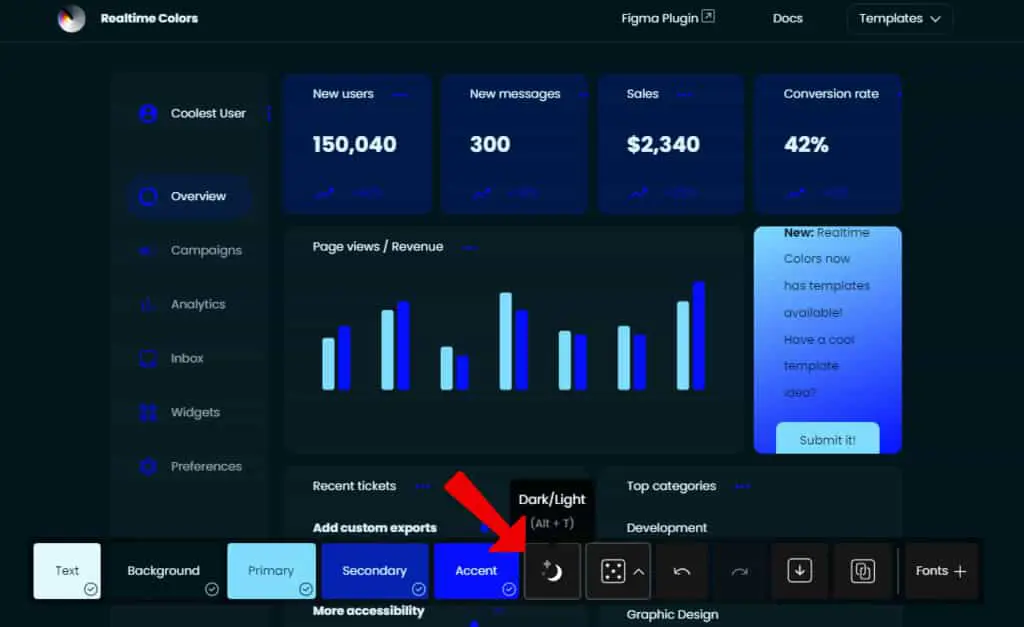Click the Coolest User avatar icon
This screenshot has height=627, width=1024.
coord(148,114)
